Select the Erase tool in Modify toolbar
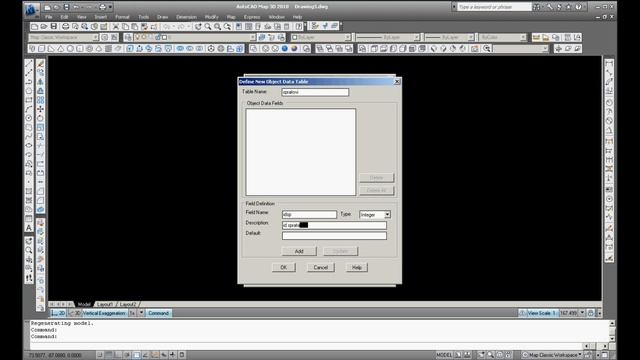 click(x=40, y=64)
